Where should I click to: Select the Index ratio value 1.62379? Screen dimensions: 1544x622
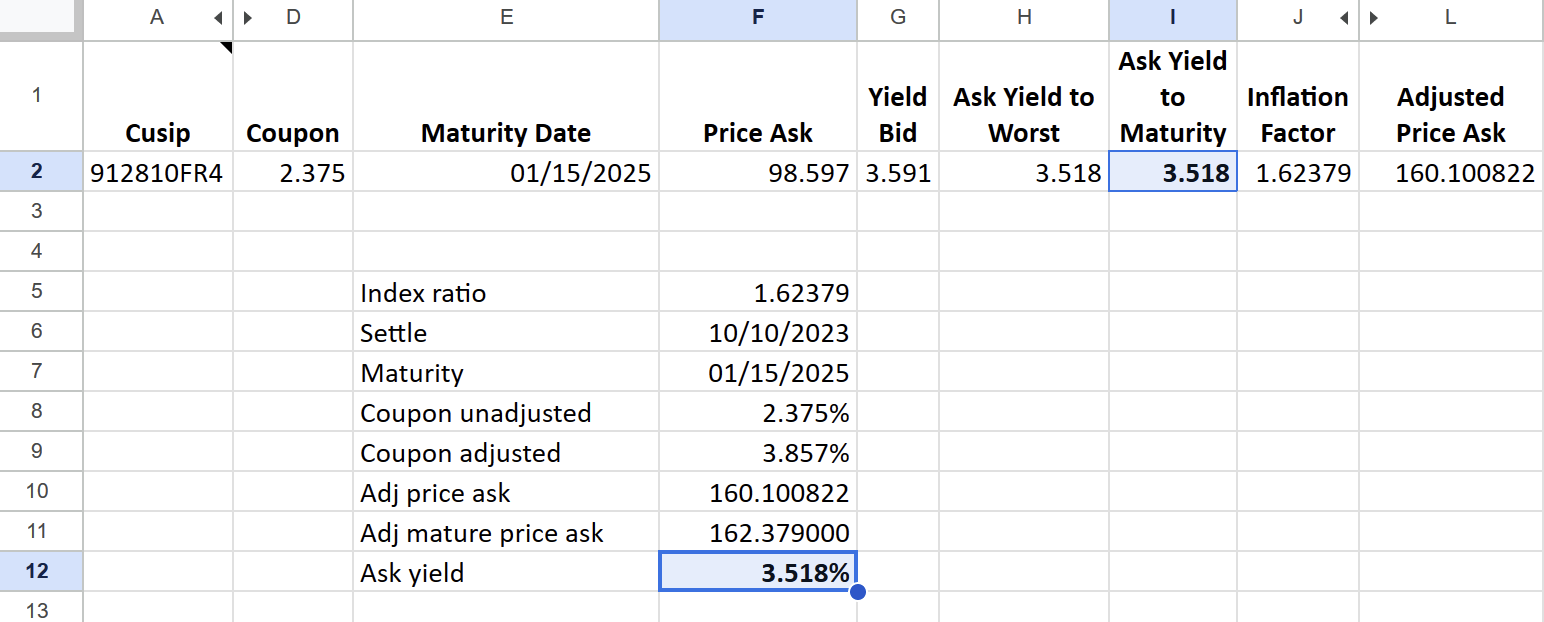[757, 293]
